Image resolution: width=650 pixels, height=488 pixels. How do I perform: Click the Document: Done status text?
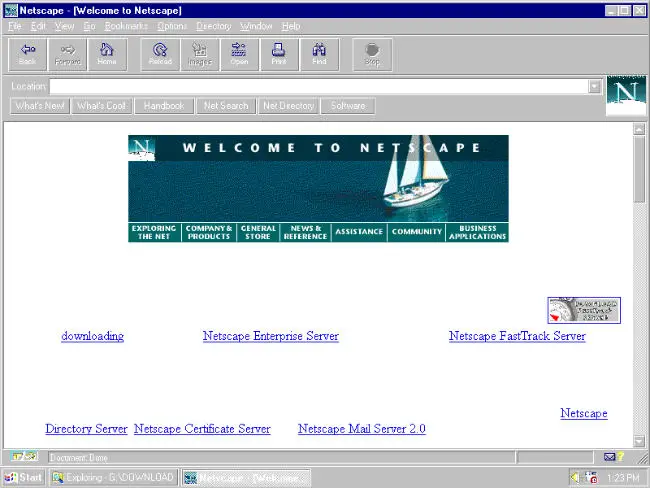79,458
